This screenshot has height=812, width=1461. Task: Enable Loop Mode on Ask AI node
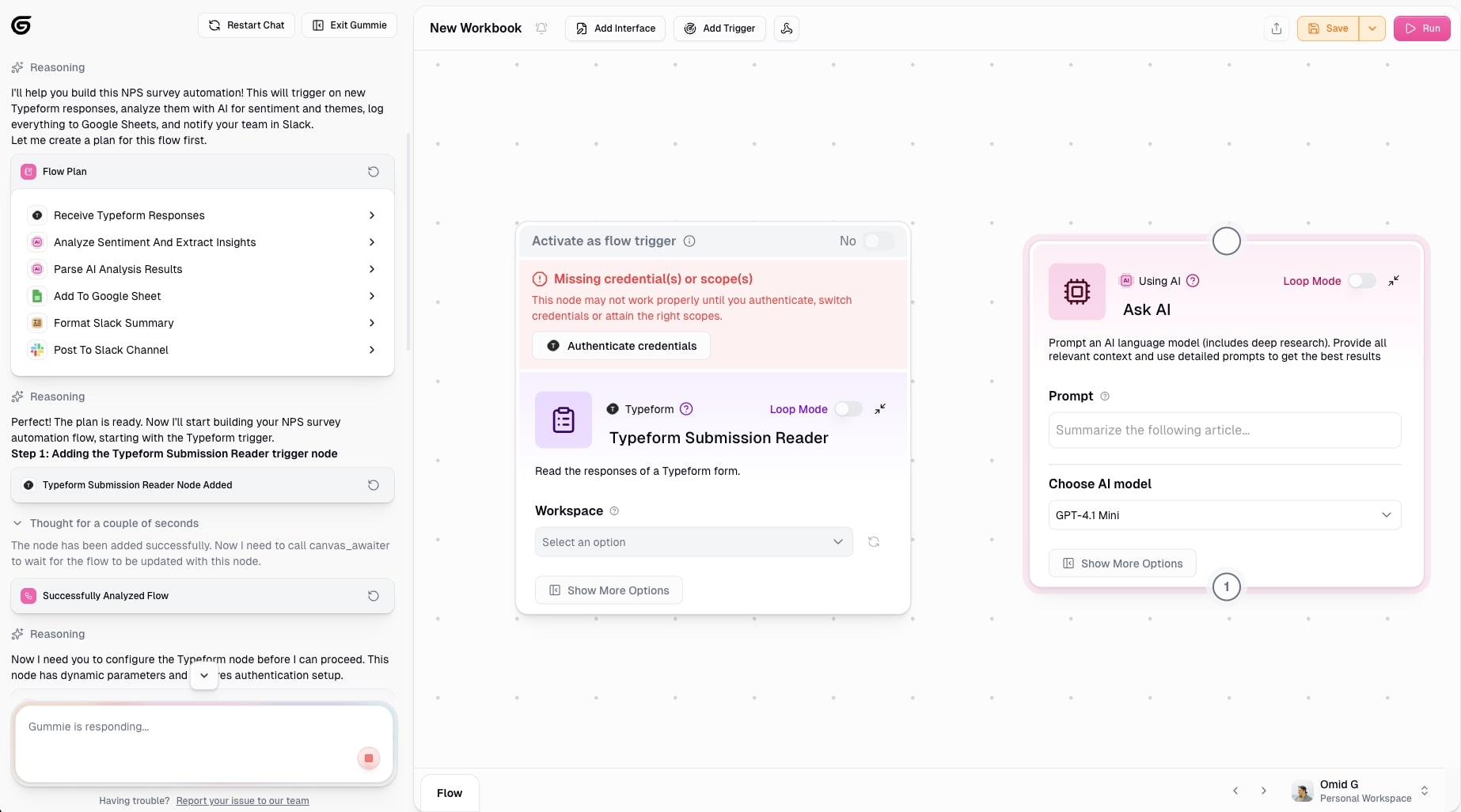tap(1362, 281)
